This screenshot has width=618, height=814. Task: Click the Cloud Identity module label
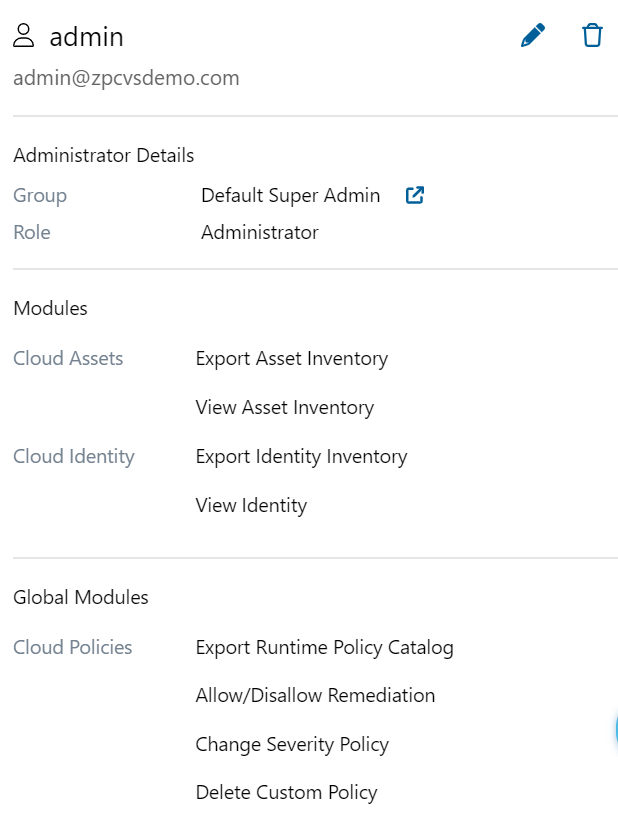73,456
